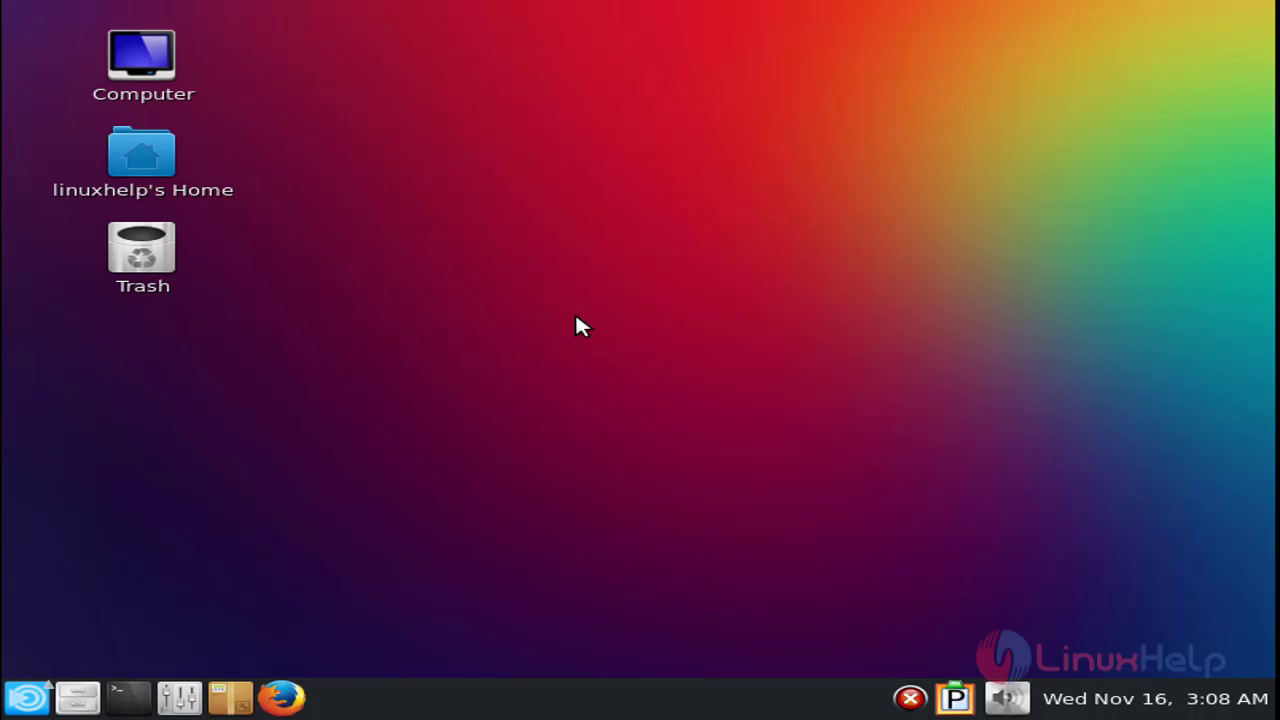Click the red quit notifier in the tray
The width and height of the screenshot is (1280, 720).
coord(911,697)
